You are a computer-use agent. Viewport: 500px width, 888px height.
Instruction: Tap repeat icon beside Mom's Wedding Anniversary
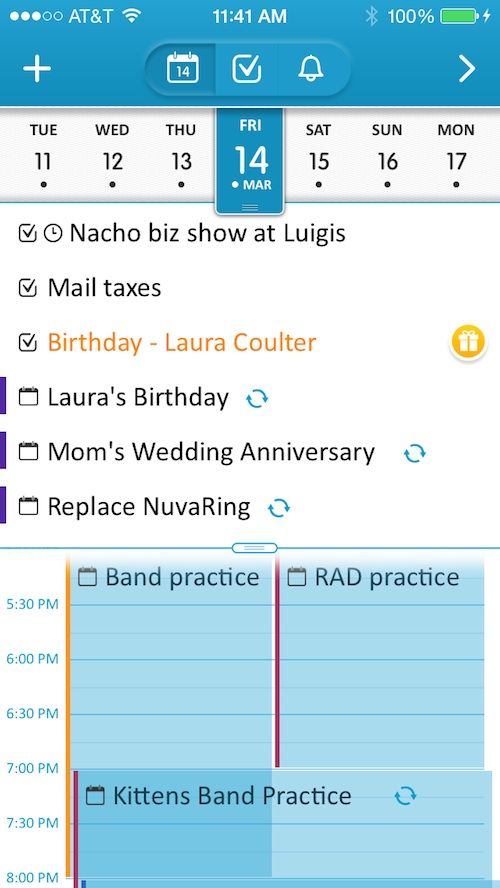(414, 453)
